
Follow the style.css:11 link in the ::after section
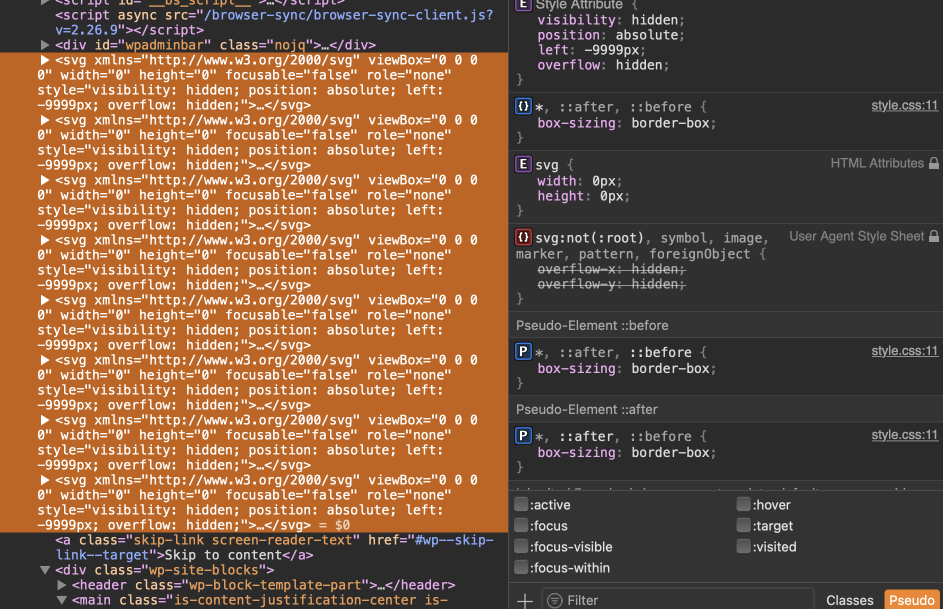[904, 435]
